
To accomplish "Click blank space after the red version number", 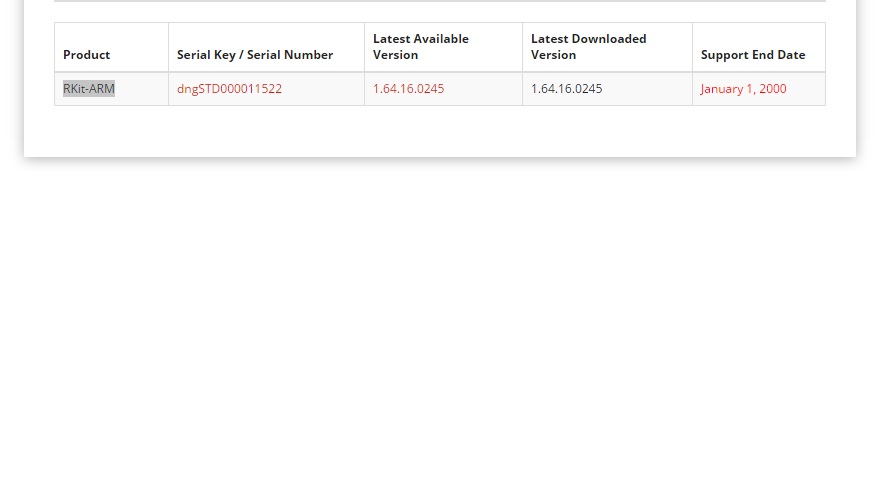I will (485, 89).
